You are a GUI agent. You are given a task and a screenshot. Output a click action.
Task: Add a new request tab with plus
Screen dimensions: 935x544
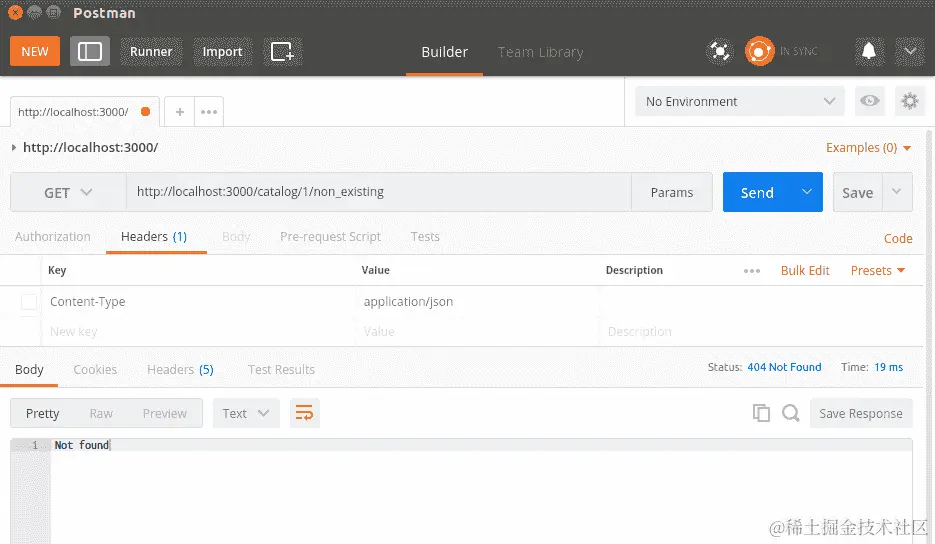click(x=179, y=112)
